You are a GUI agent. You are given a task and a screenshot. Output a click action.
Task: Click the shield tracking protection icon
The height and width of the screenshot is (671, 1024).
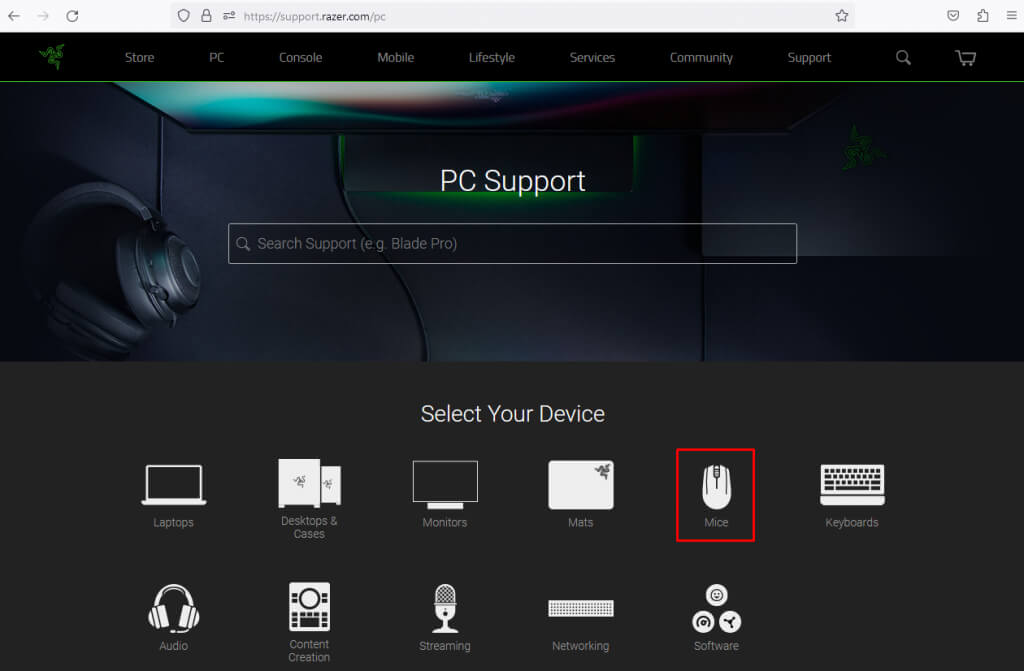[184, 16]
